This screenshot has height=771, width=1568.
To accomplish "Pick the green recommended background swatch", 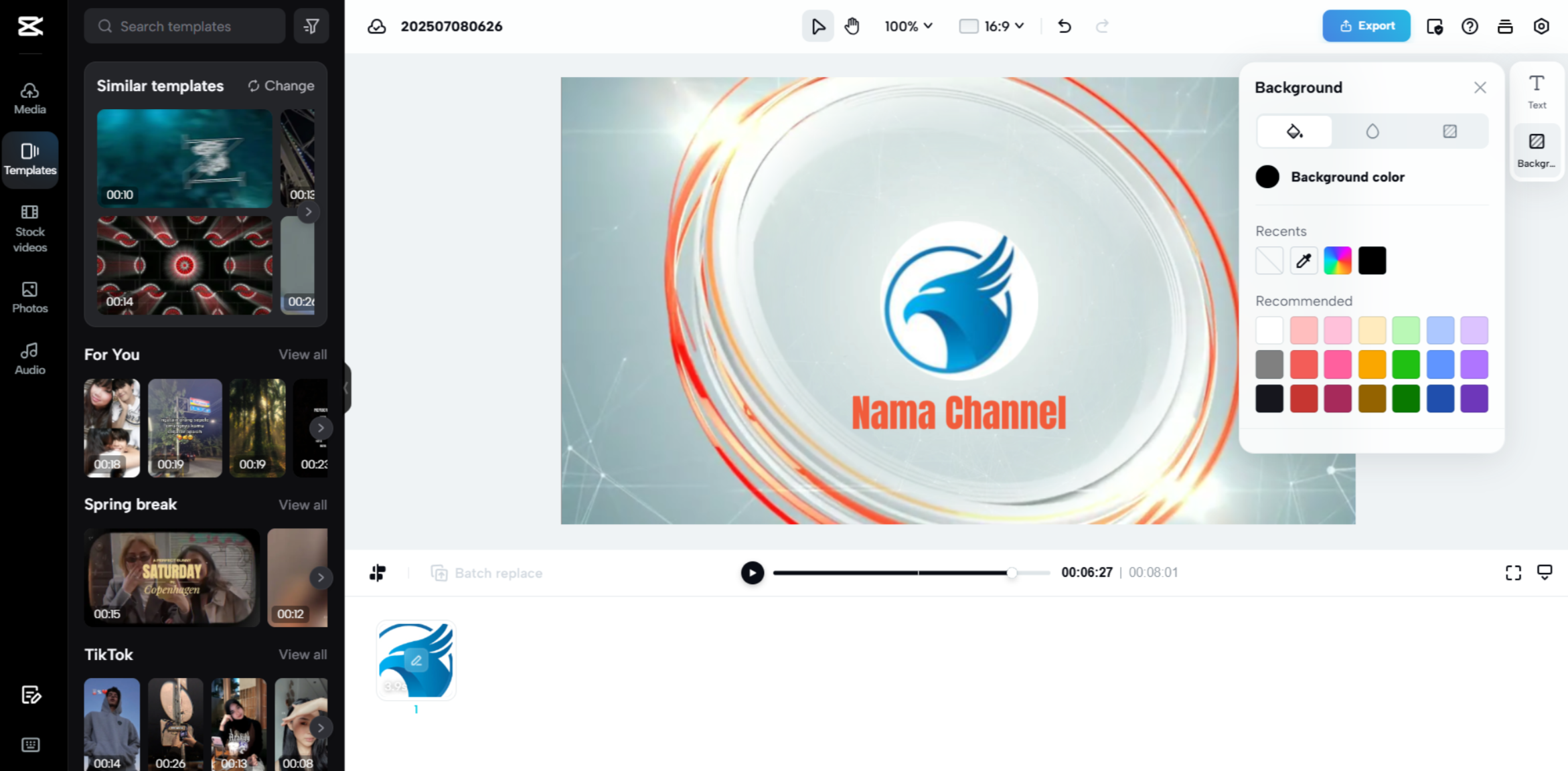I will [x=1407, y=364].
